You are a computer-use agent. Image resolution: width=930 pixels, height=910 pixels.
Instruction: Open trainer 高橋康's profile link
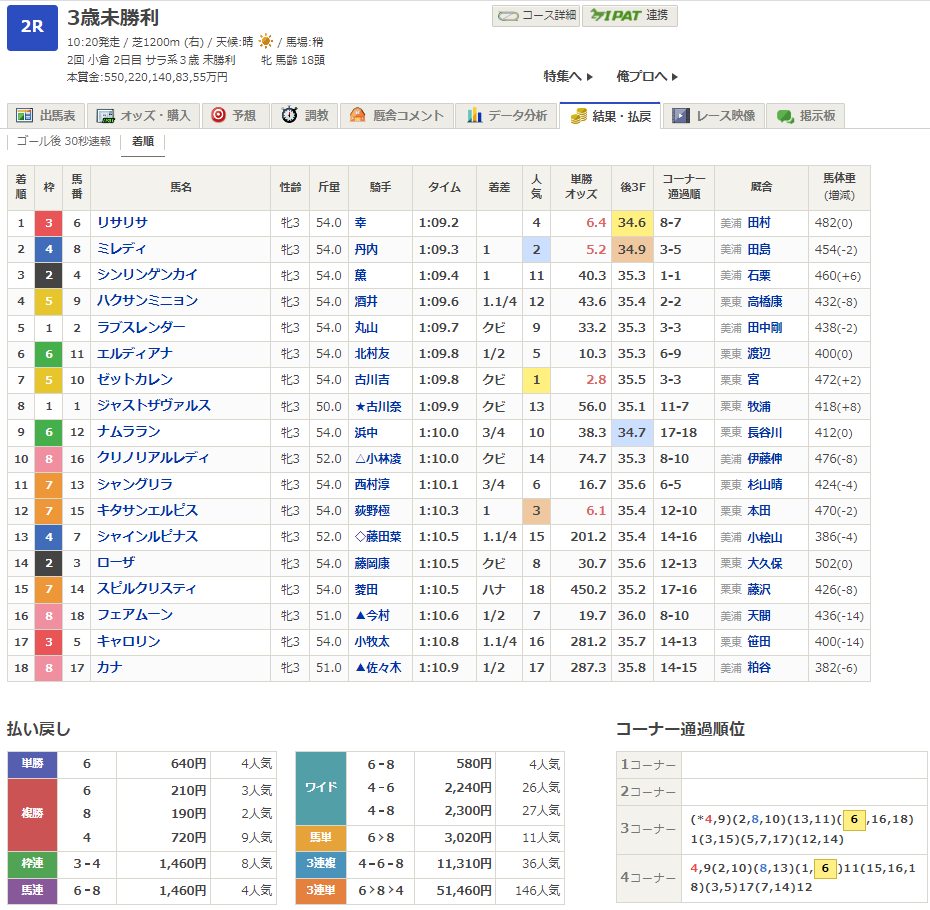click(765, 301)
